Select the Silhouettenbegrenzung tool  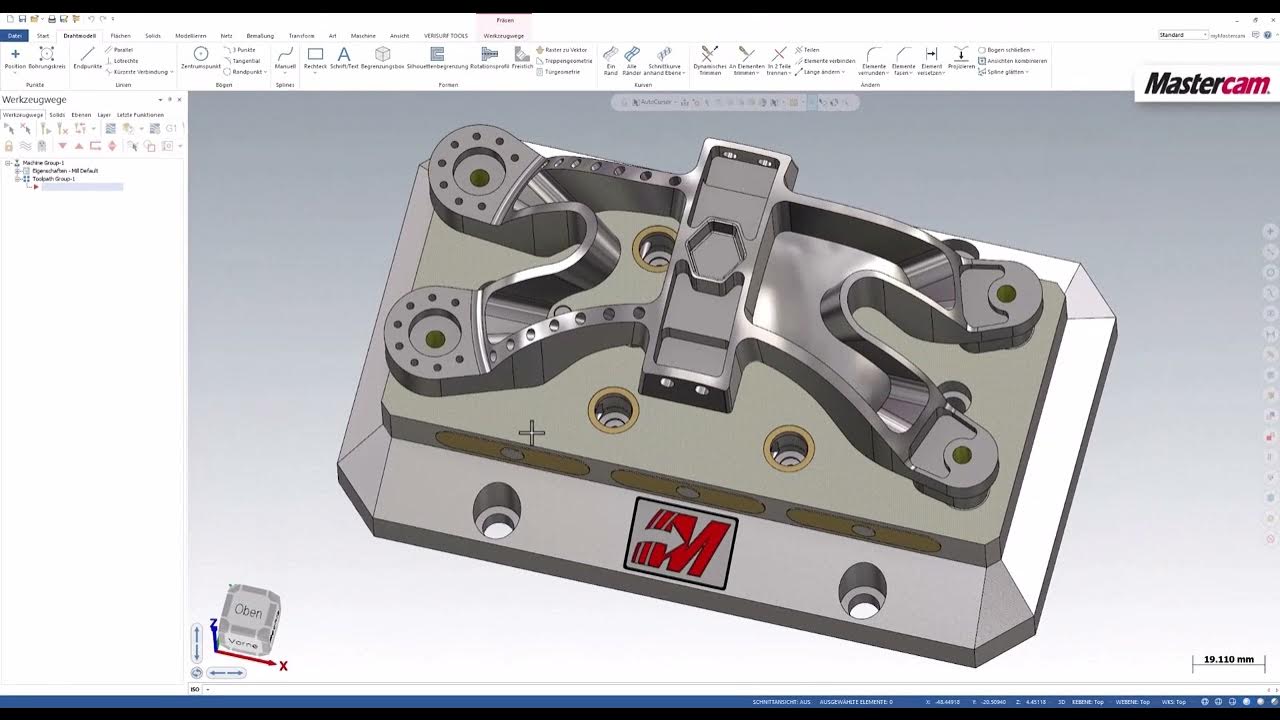(x=437, y=58)
